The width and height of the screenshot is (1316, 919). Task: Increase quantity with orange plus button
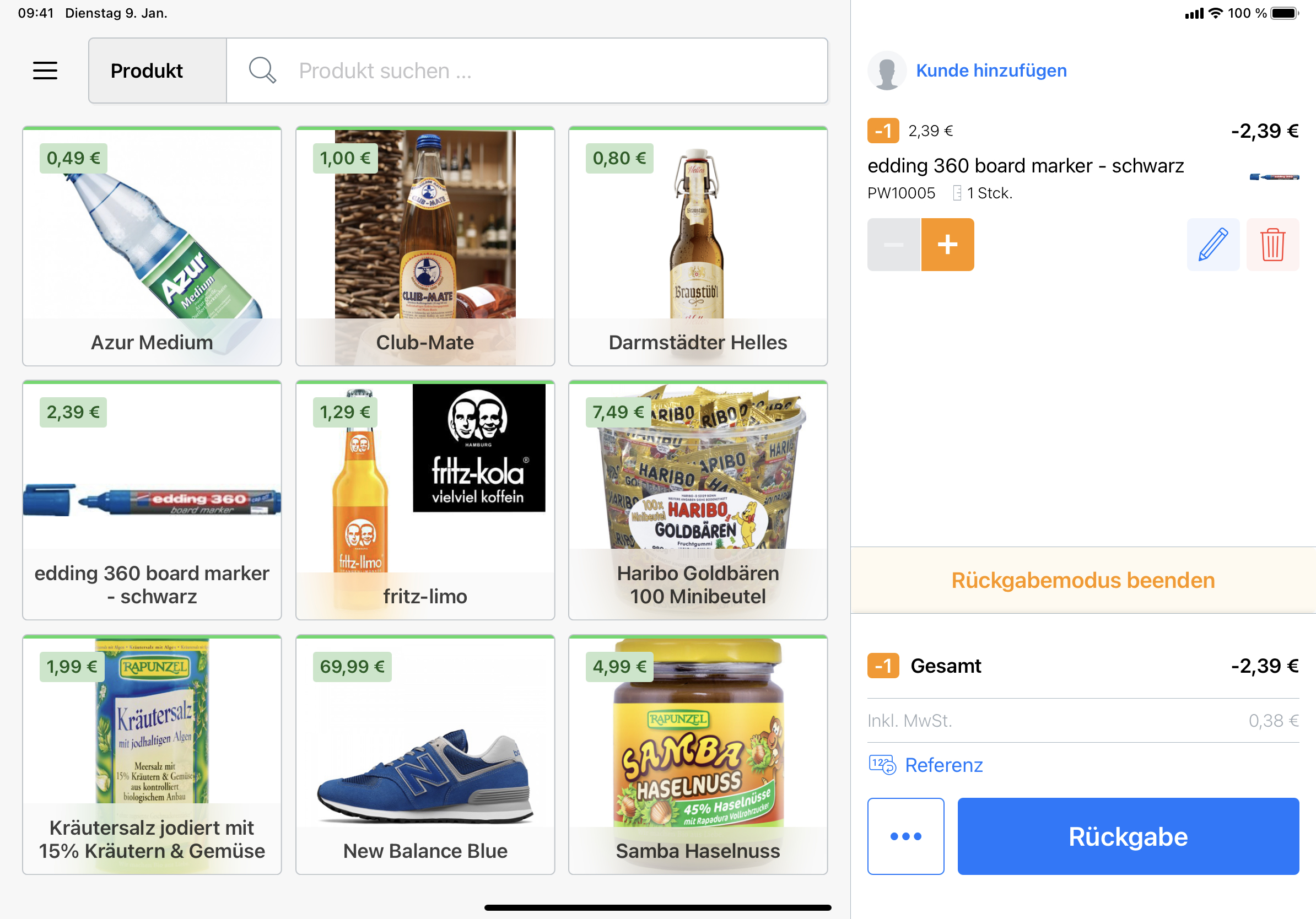pyautogui.click(x=947, y=245)
